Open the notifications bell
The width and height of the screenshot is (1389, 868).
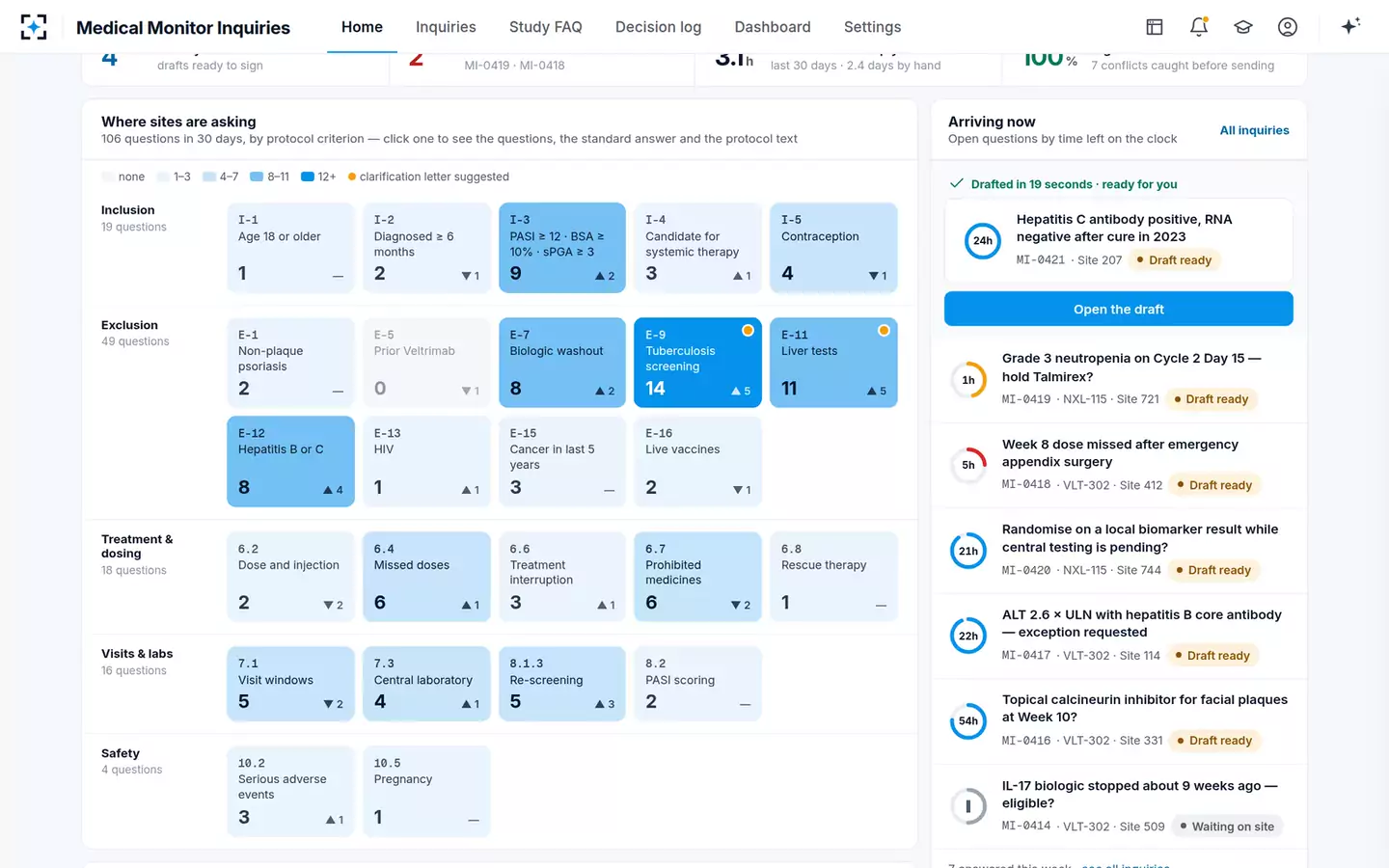click(1199, 27)
